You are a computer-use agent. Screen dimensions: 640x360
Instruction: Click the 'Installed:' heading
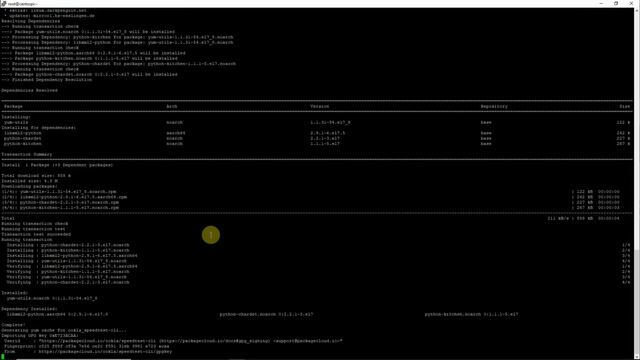[x=15, y=293]
